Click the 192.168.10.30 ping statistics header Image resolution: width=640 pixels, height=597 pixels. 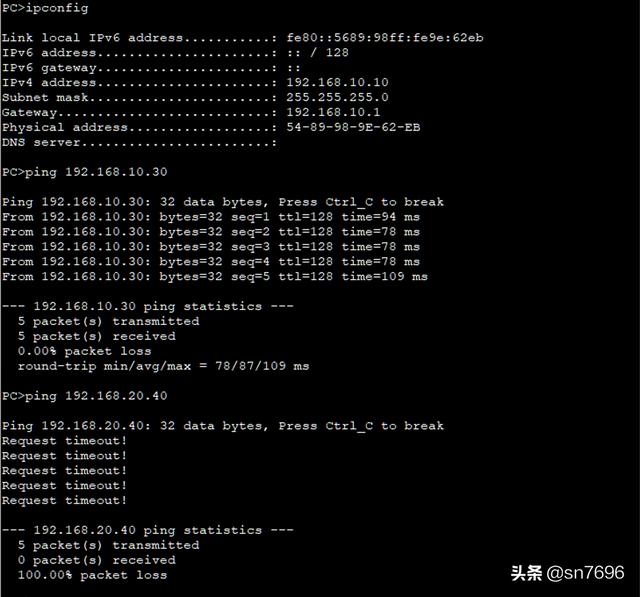[147, 306]
